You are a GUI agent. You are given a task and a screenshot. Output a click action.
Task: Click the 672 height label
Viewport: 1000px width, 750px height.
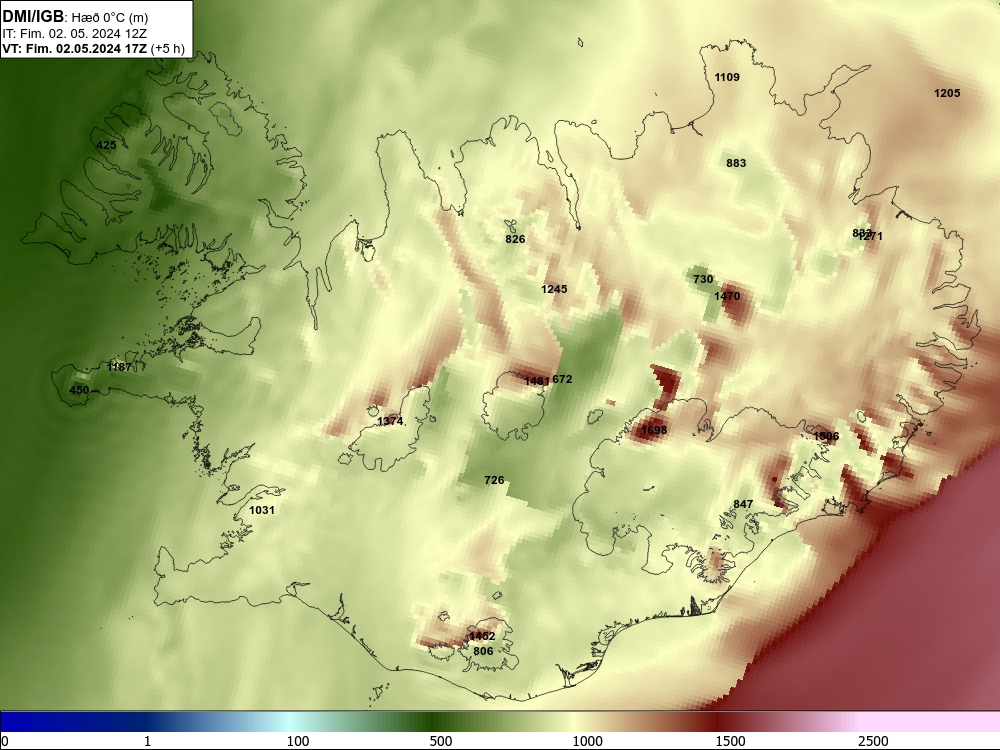[562, 379]
